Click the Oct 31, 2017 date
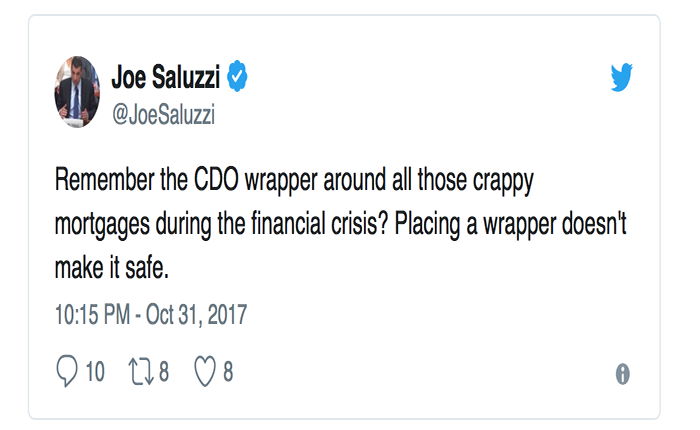Screen dimensions: 700x430 [x=195, y=315]
